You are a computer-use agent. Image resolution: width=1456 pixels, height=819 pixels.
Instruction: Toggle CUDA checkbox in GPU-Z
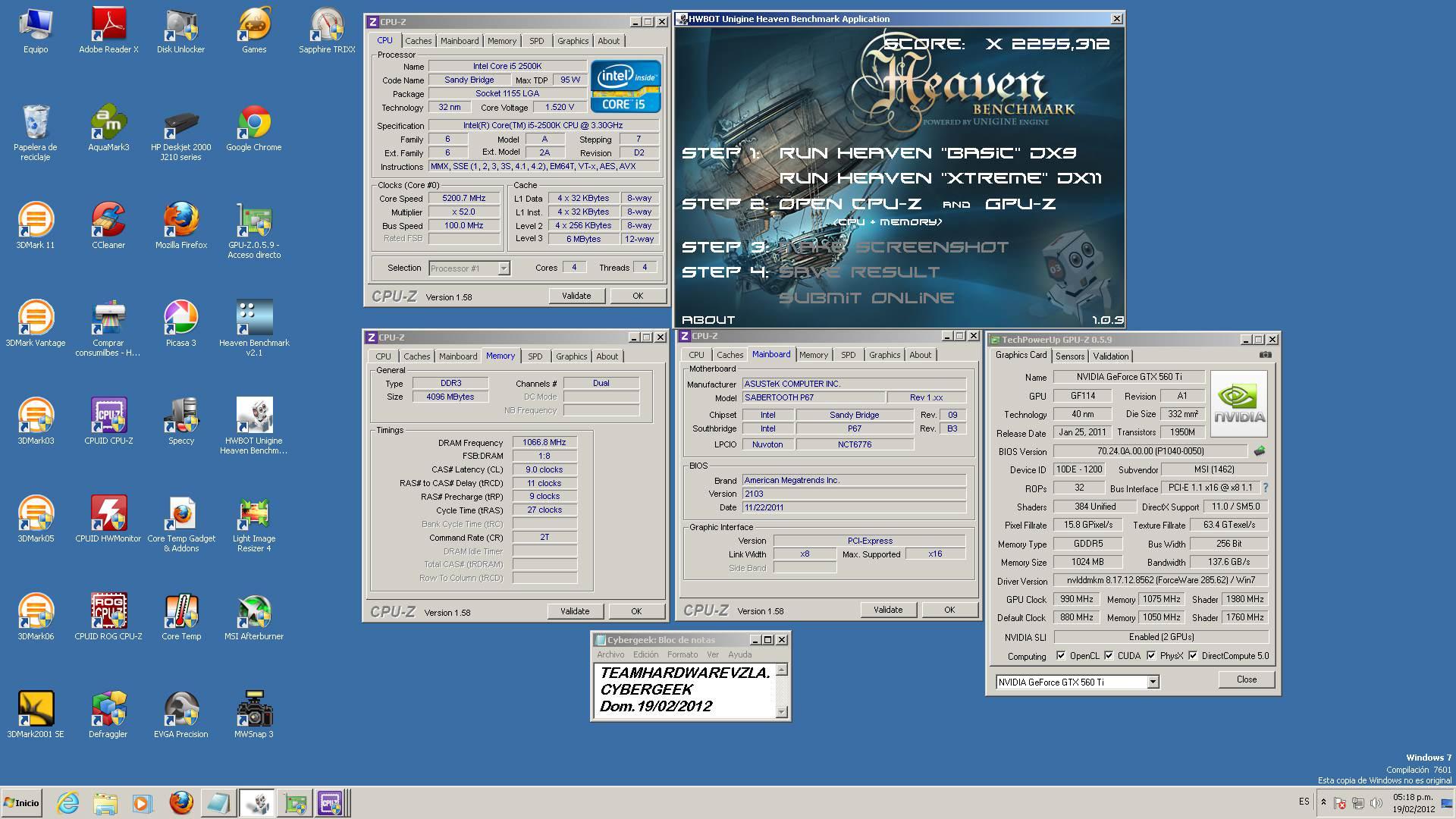coord(1109,656)
